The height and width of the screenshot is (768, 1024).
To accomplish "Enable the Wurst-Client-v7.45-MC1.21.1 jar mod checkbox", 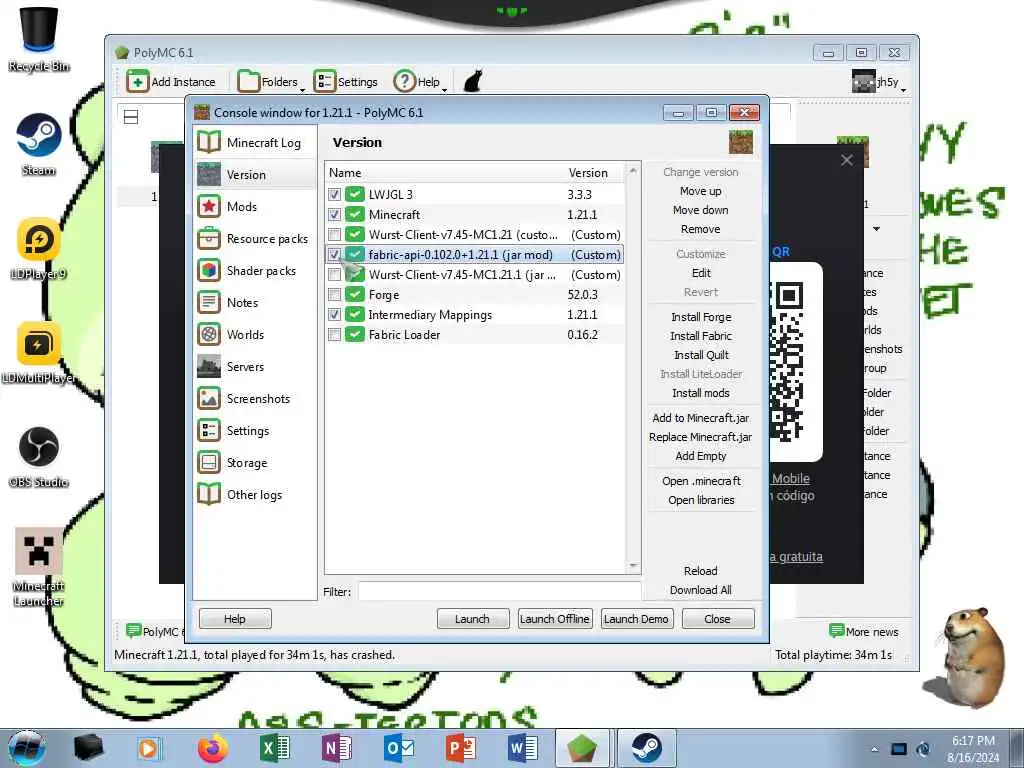I will tap(334, 274).
